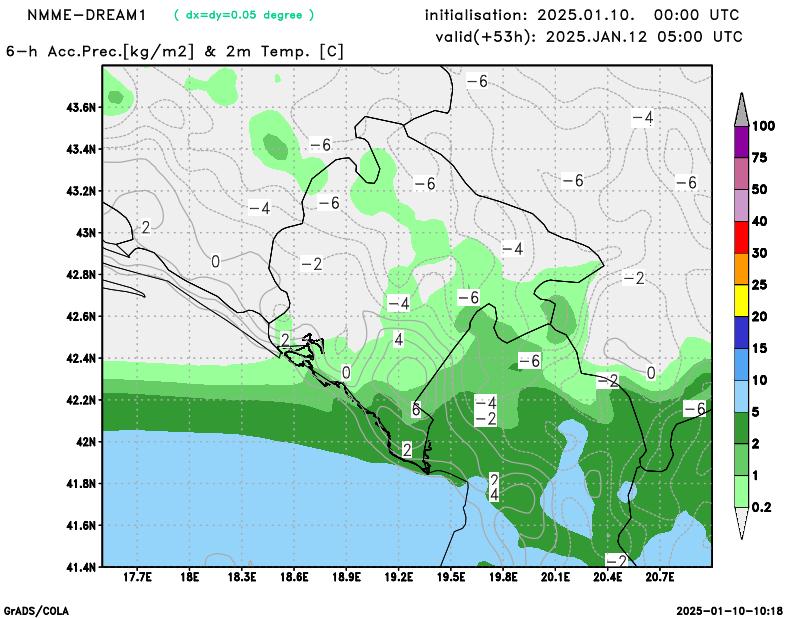
Task: Click the 19.5E longitude axis label
Action: (451, 577)
